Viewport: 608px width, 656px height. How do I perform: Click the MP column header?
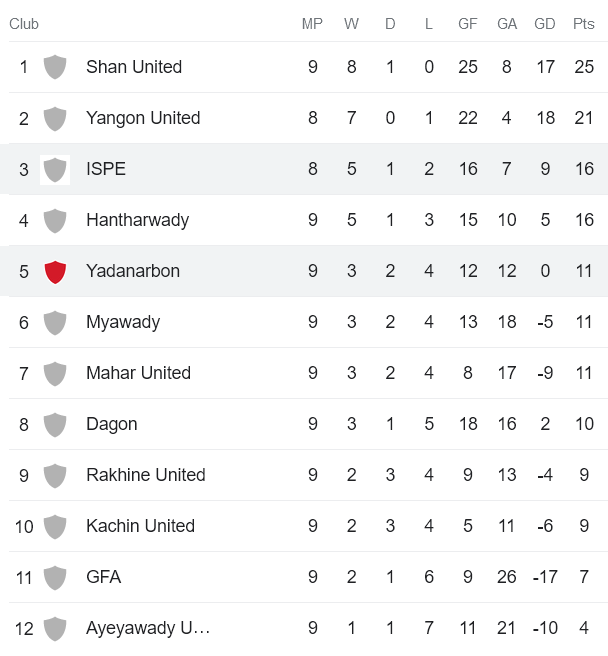click(312, 24)
